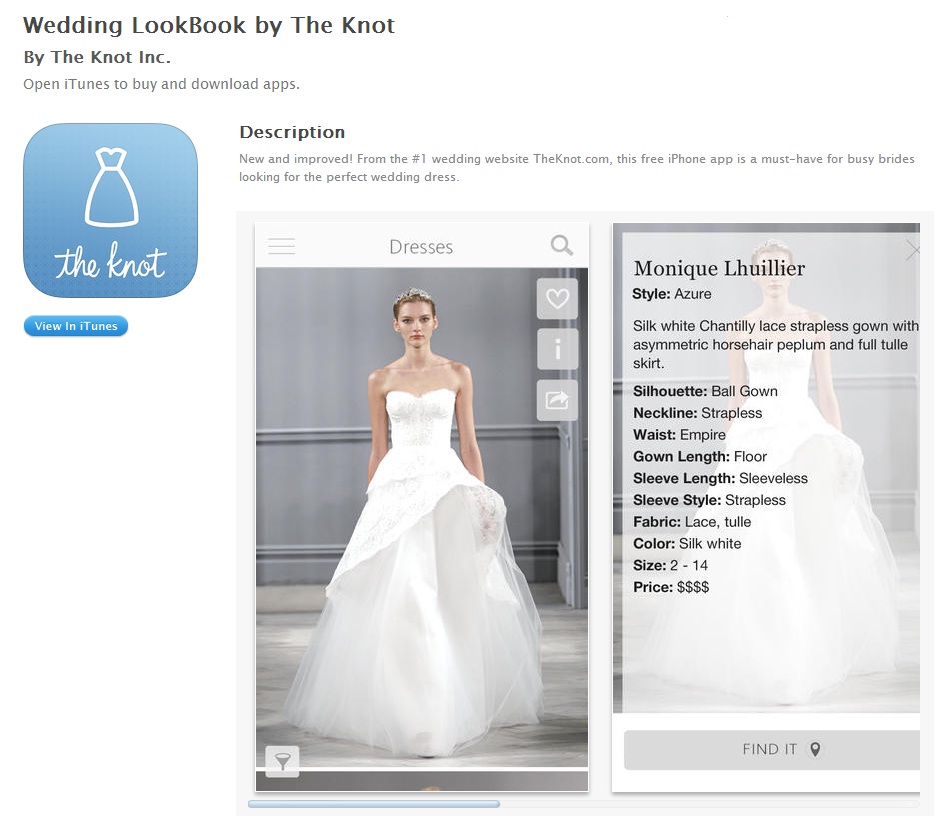This screenshot has width=937, height=818.
Task: Open the hamburger menu in Dresses screen
Action: pyautogui.click(x=281, y=246)
